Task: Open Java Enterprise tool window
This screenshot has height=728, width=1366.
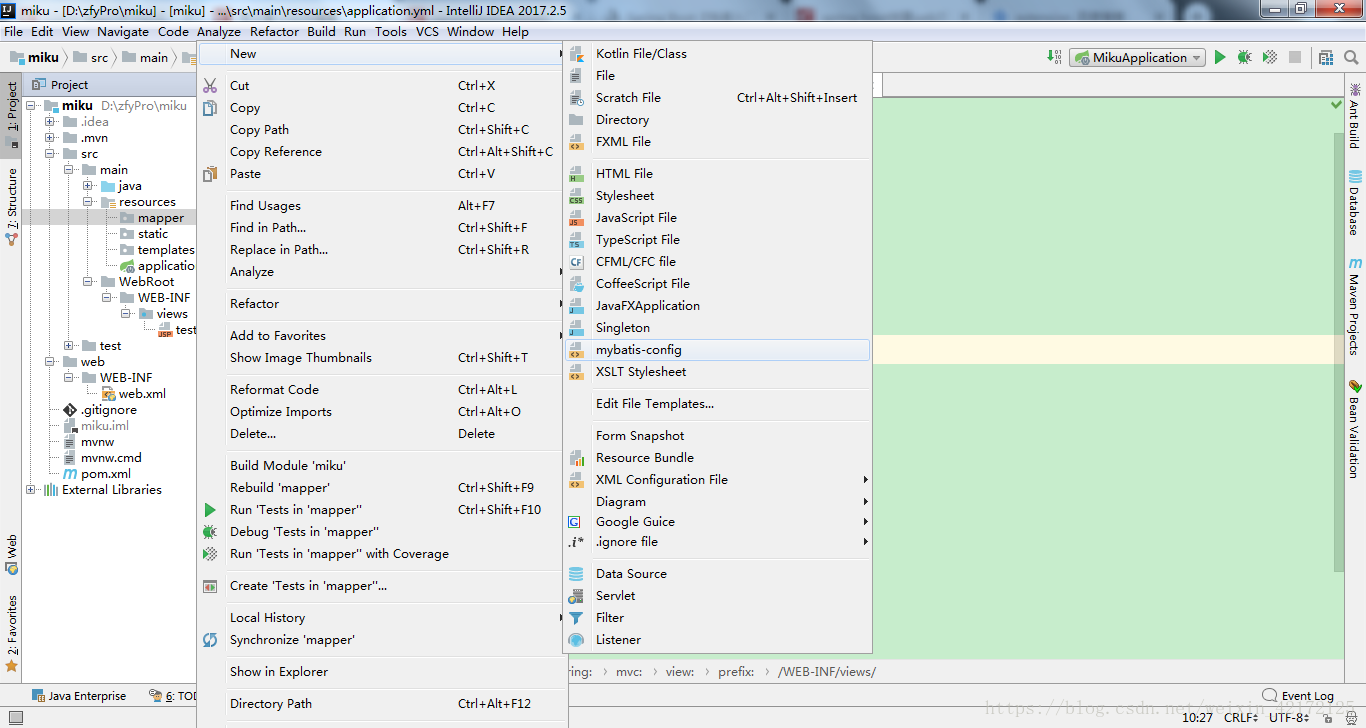Action: pos(79,696)
